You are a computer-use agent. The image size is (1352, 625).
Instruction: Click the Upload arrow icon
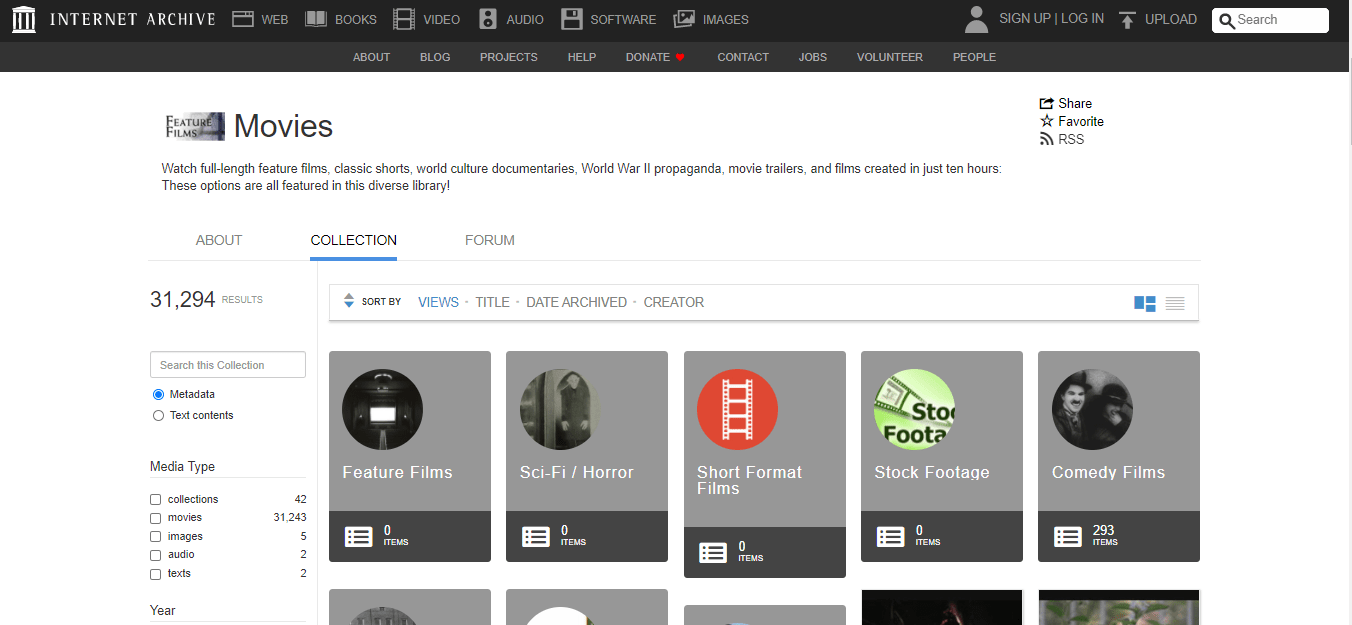1128,19
